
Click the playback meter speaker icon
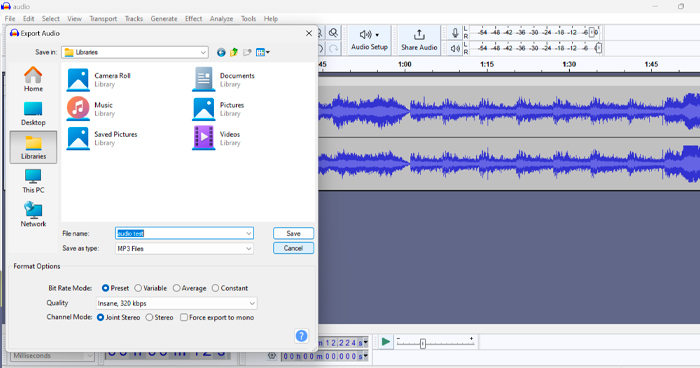tap(455, 48)
